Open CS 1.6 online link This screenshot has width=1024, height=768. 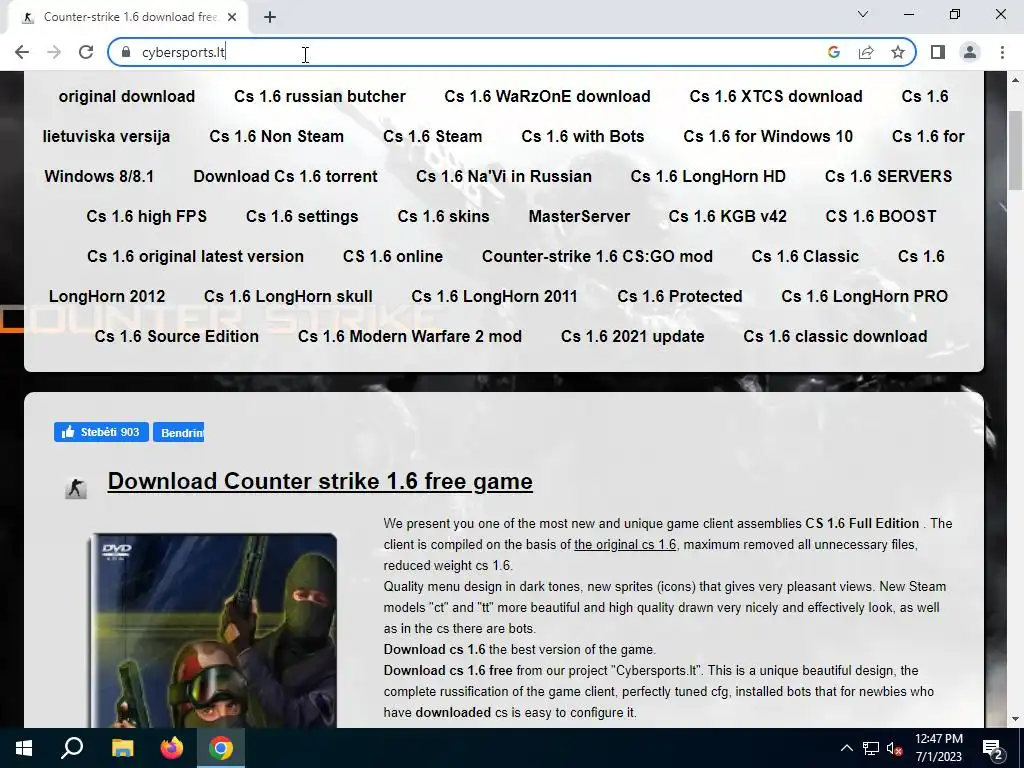(392, 256)
